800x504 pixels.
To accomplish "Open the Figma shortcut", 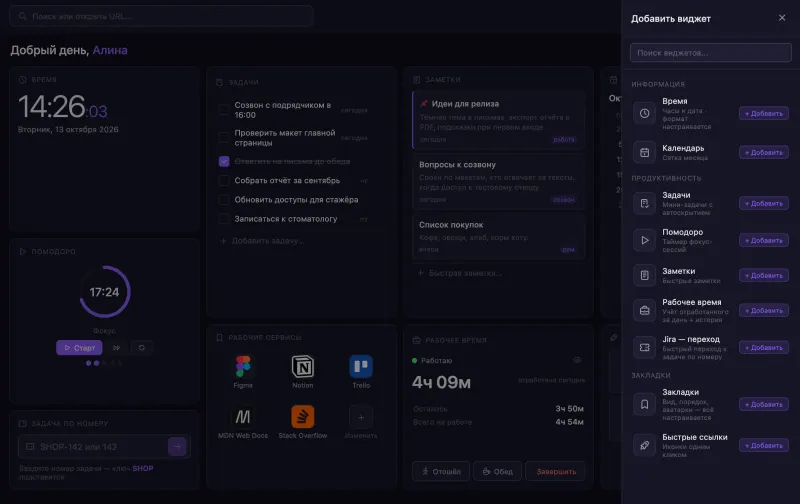I will [243, 372].
